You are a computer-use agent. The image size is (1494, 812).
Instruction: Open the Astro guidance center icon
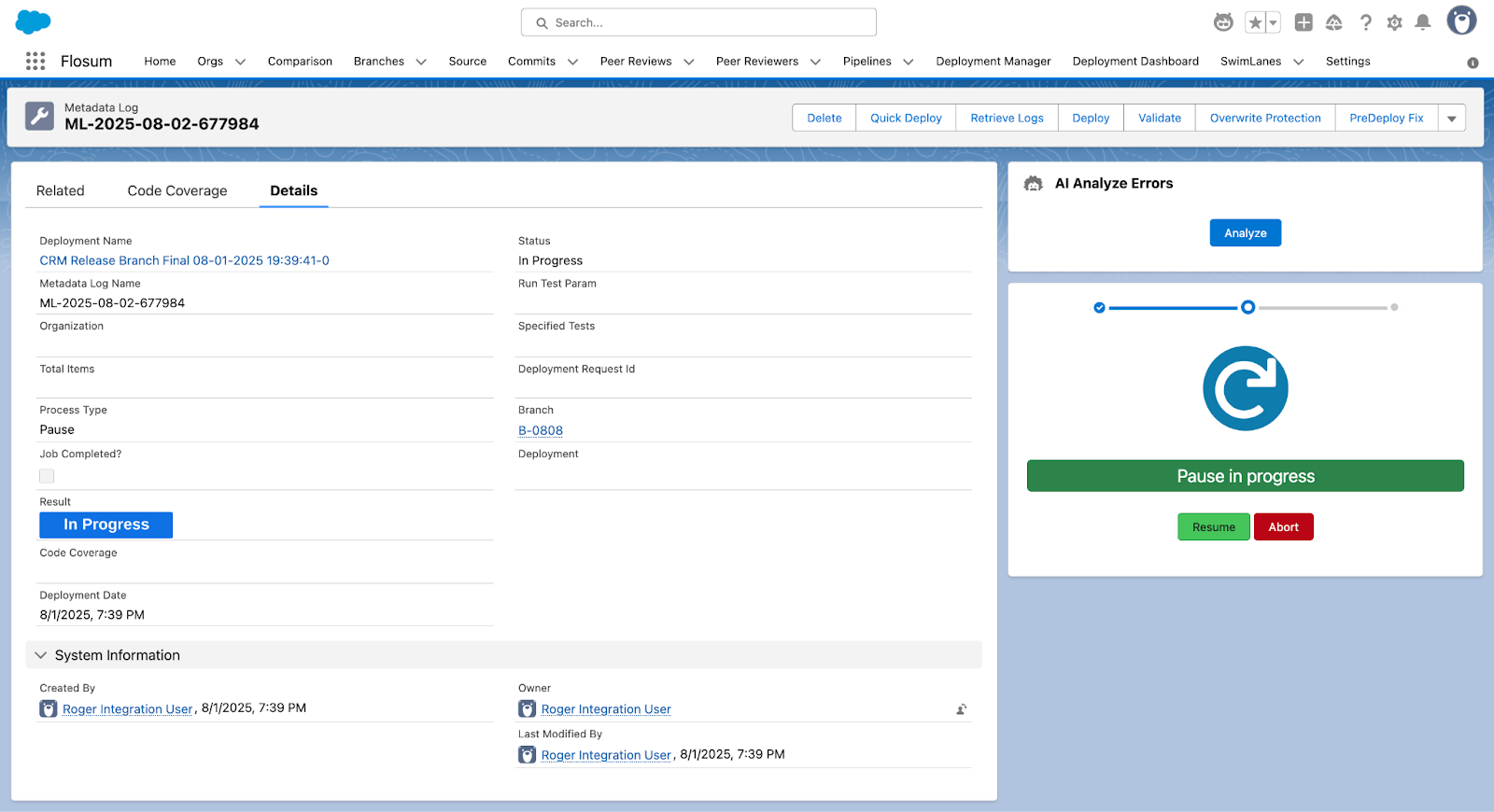click(x=1223, y=22)
